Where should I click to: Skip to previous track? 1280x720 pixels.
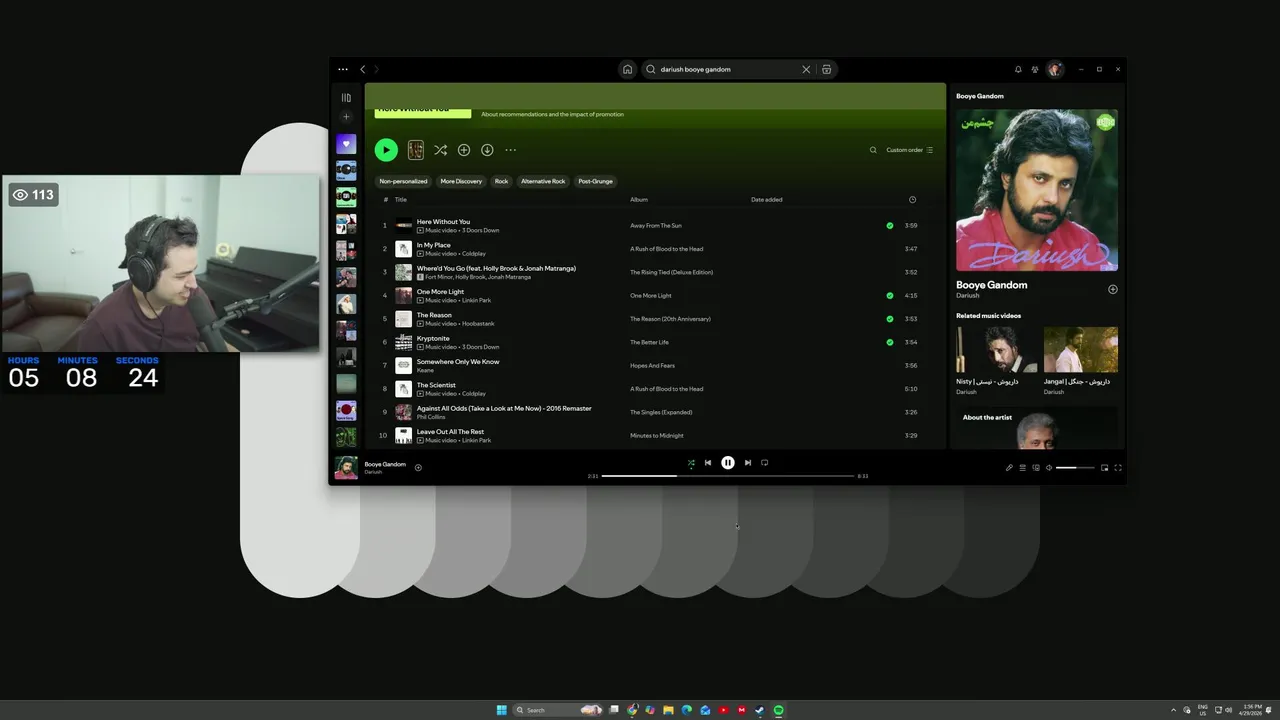pos(708,463)
